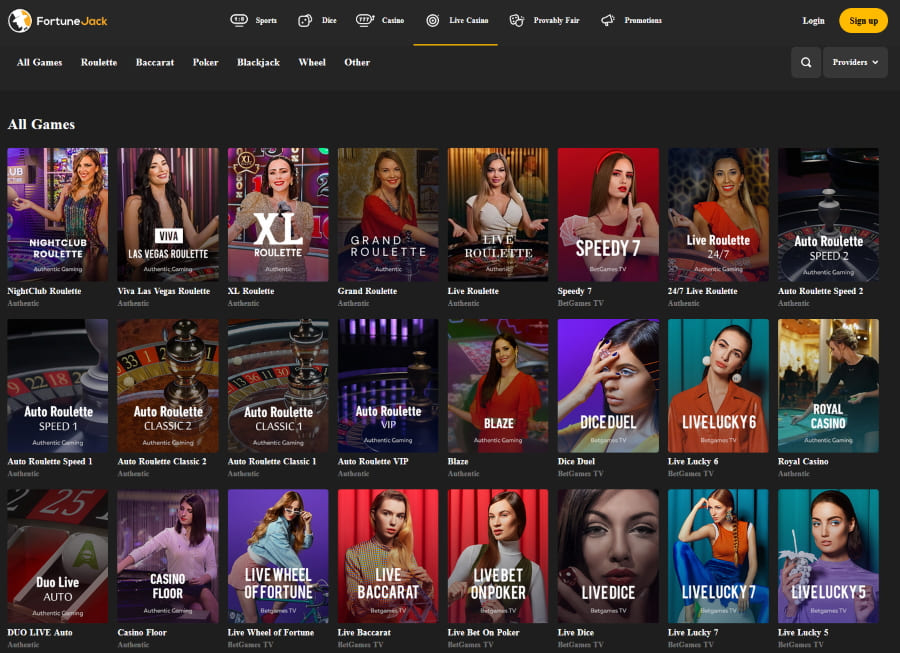Filter games by Roulette tab
This screenshot has height=653, width=900.
coord(99,62)
